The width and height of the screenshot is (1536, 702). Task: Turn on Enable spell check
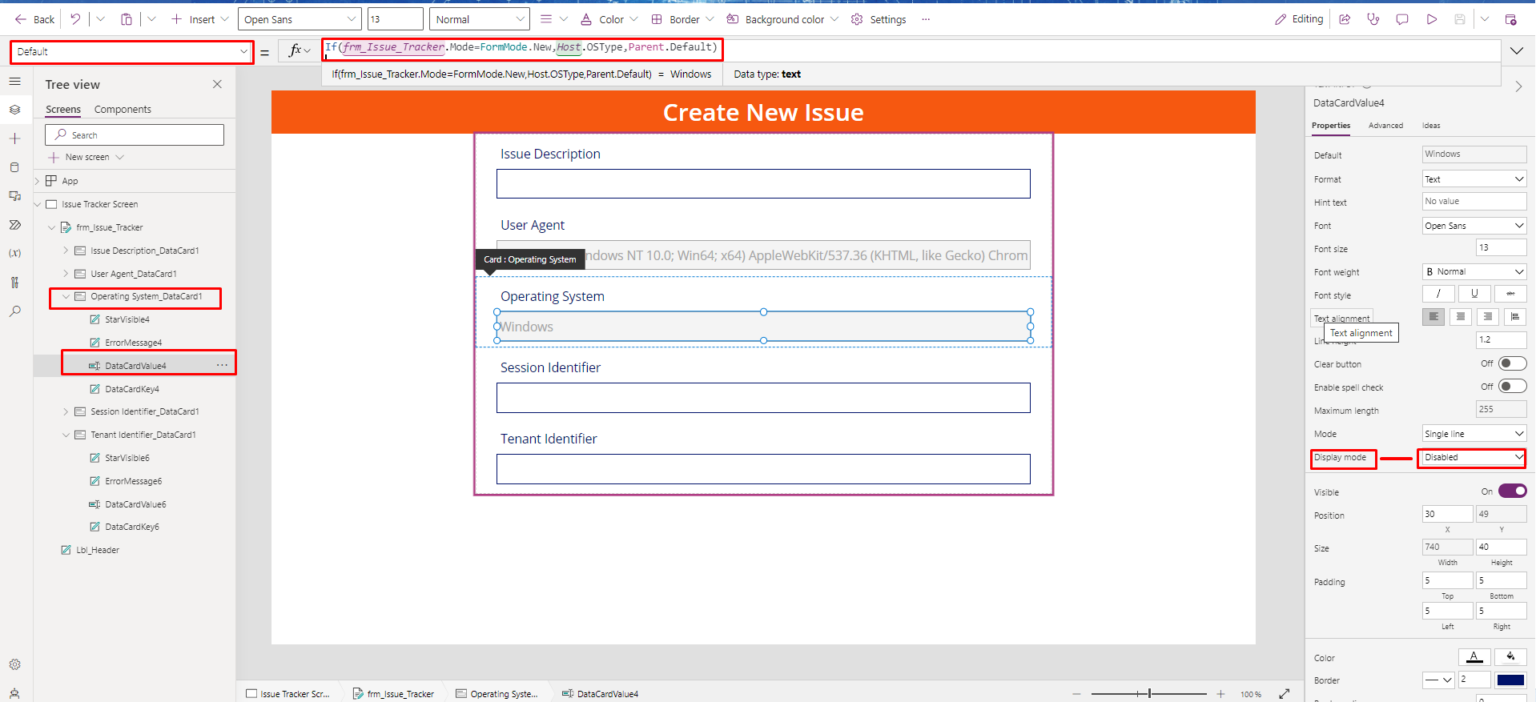pyautogui.click(x=1510, y=386)
